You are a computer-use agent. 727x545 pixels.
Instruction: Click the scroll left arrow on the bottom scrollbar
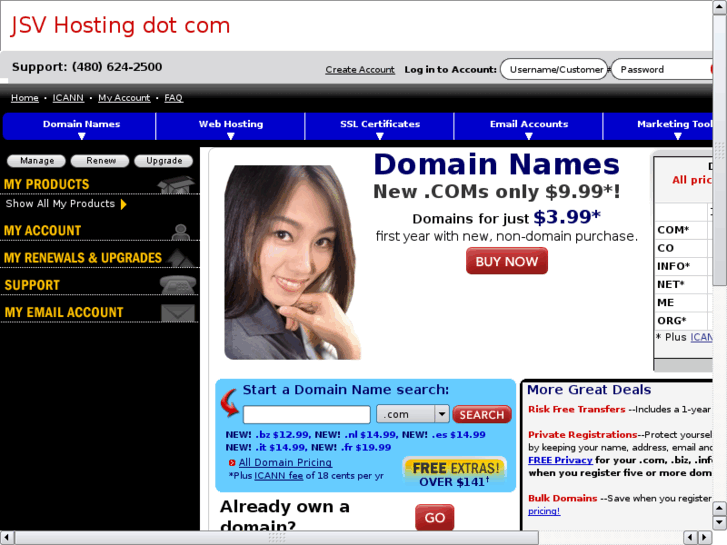[x=7, y=538]
